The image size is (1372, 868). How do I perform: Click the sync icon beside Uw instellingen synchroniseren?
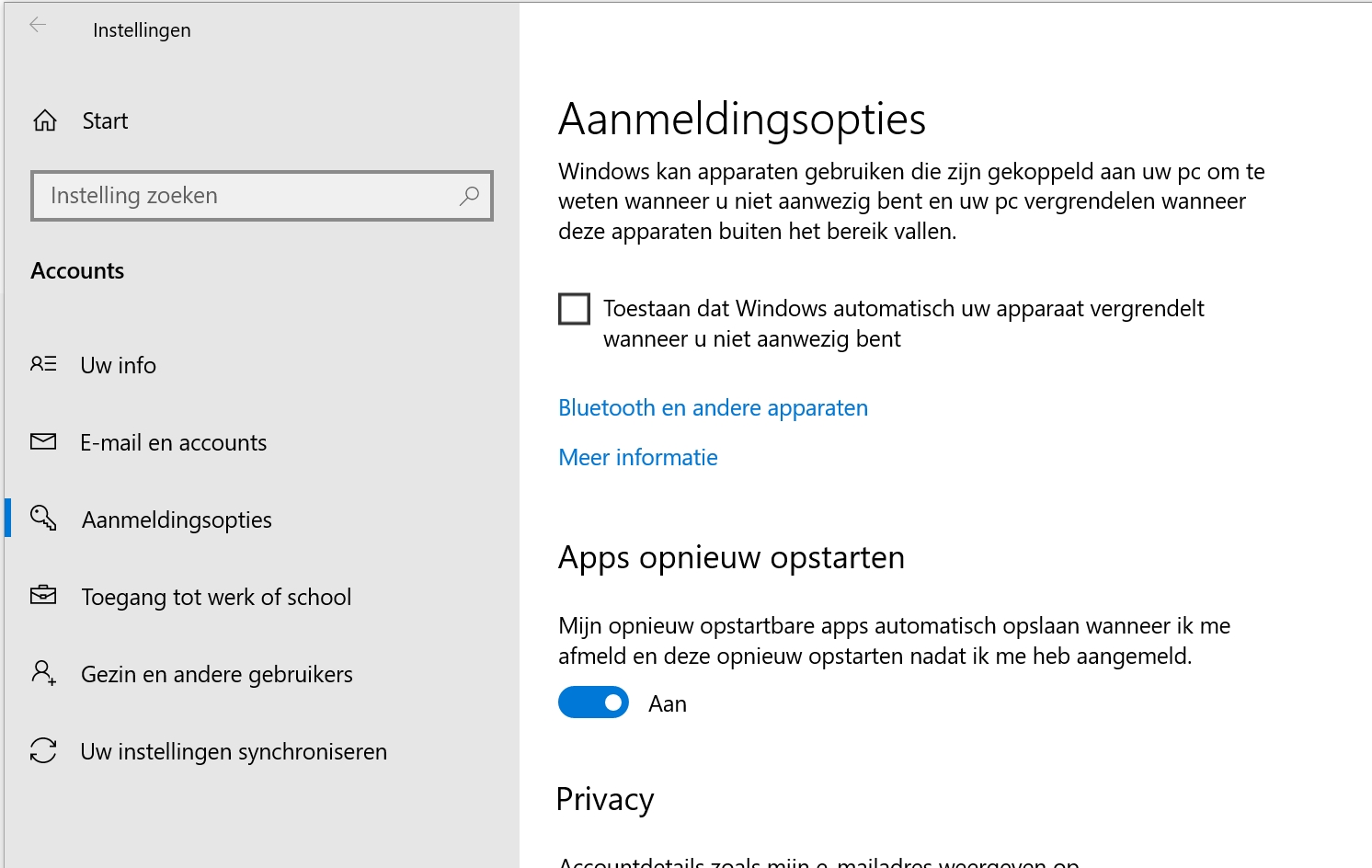tap(42, 751)
